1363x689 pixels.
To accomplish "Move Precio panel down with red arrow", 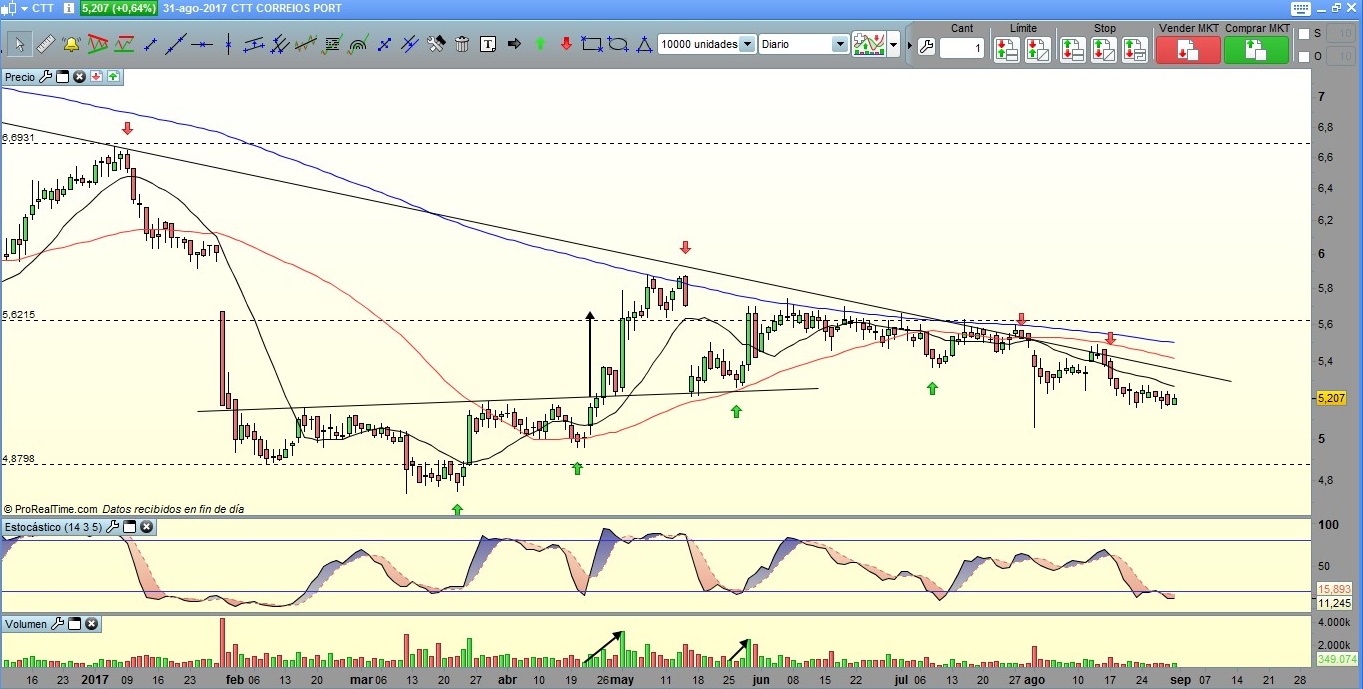I will [97, 76].
